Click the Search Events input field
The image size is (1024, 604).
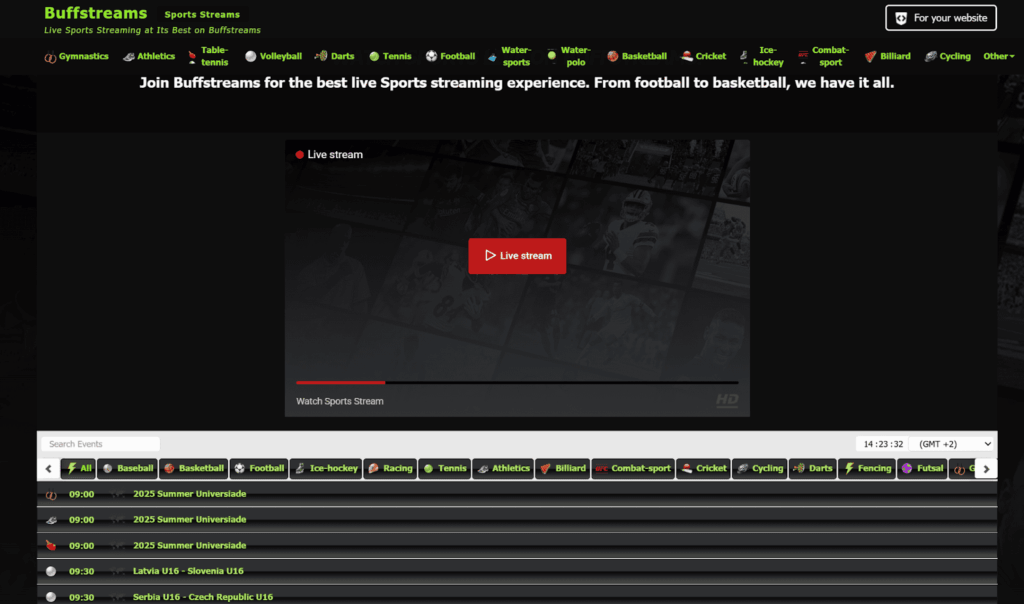[x=100, y=444]
